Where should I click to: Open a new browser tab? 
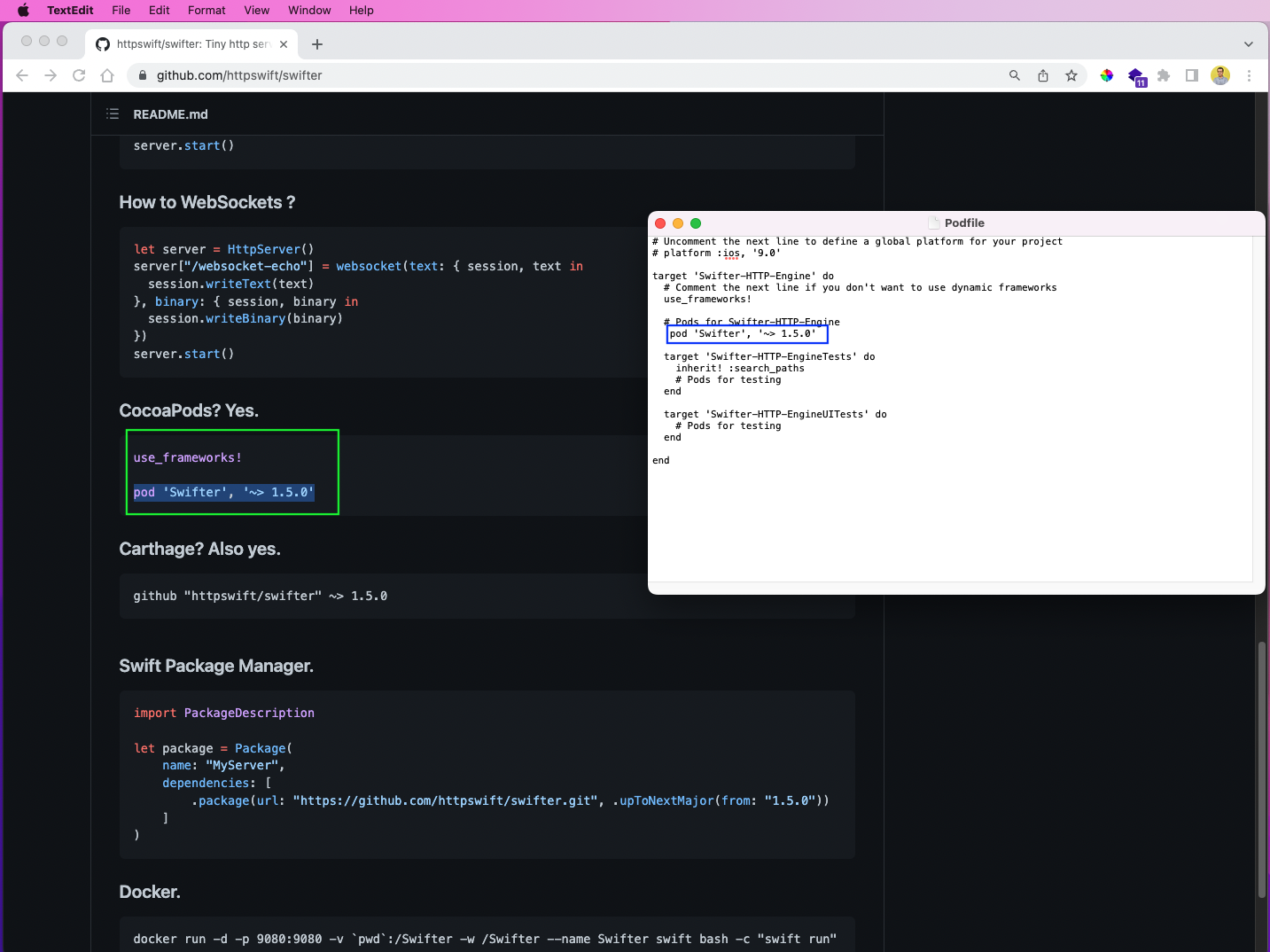(x=317, y=44)
